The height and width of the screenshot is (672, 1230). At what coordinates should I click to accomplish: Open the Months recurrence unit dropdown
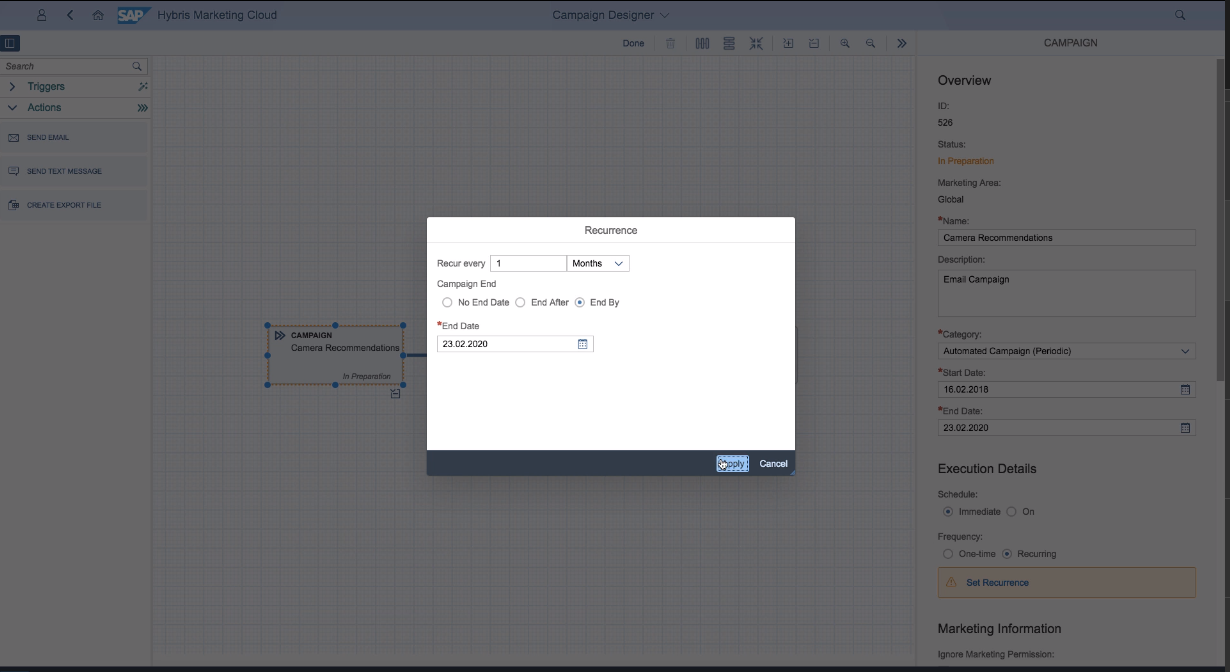(x=598, y=264)
